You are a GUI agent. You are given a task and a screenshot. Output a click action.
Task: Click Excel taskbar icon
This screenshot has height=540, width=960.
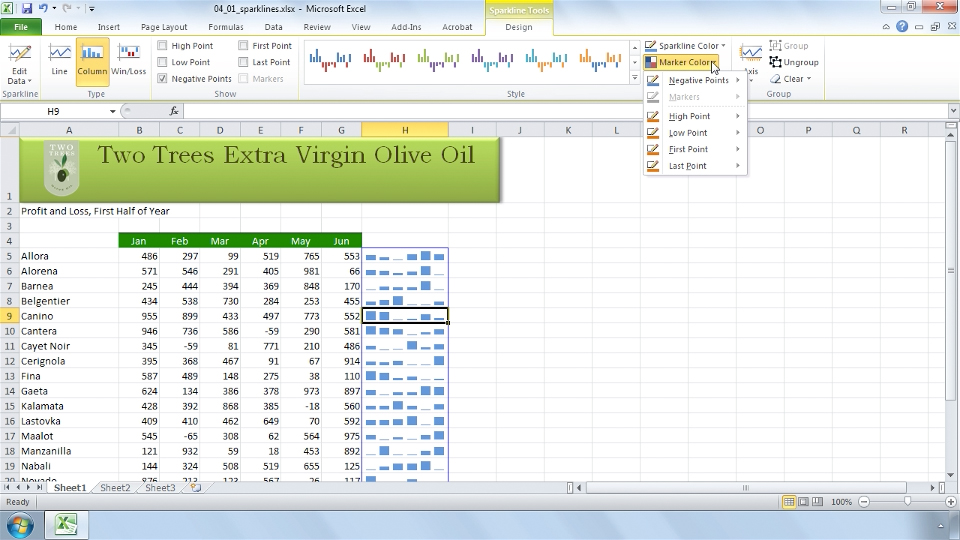66,525
